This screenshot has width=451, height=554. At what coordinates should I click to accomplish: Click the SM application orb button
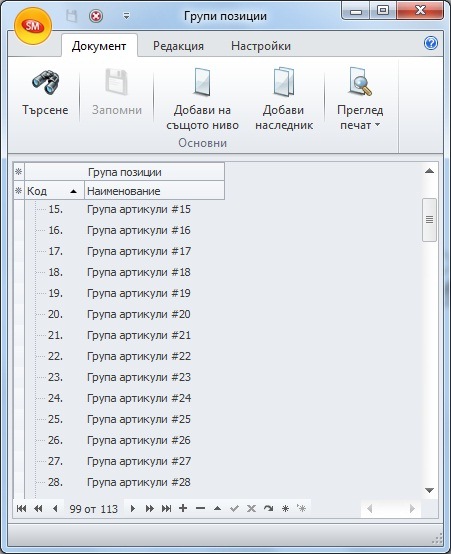(x=33, y=26)
